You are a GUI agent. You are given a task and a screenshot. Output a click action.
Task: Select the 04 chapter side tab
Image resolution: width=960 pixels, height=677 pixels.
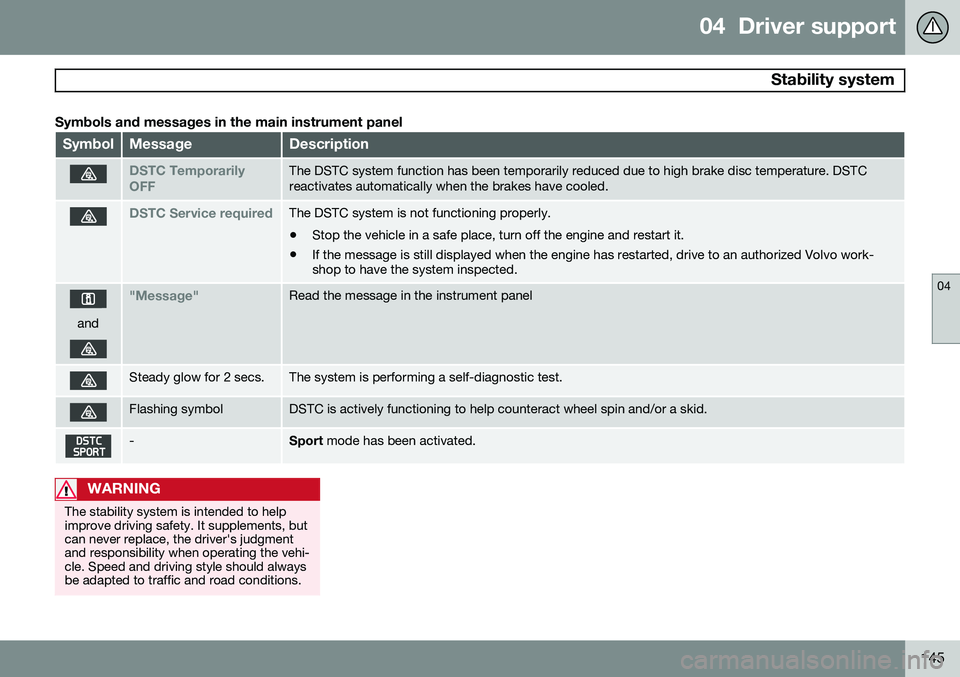click(x=945, y=309)
